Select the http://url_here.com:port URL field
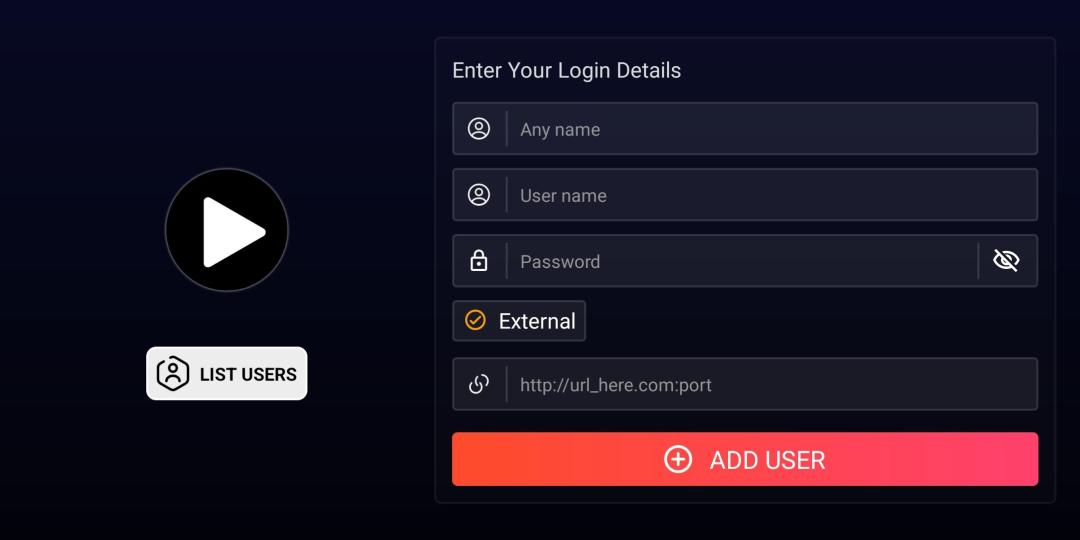This screenshot has width=1080, height=540. coord(770,385)
